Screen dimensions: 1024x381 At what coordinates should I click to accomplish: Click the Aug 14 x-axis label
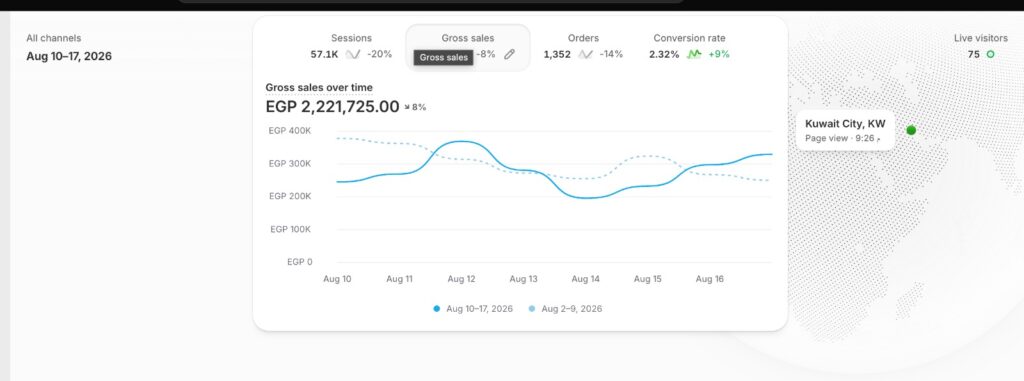585,279
